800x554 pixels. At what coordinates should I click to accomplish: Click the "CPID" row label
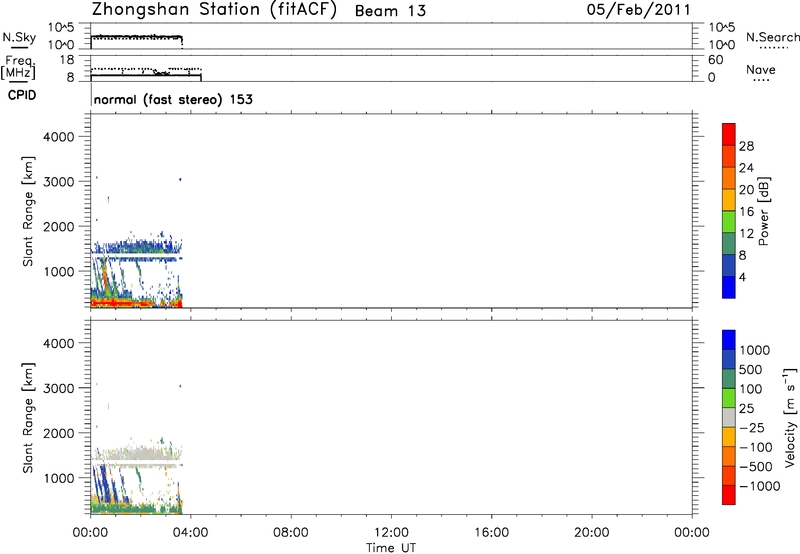[x=22, y=95]
